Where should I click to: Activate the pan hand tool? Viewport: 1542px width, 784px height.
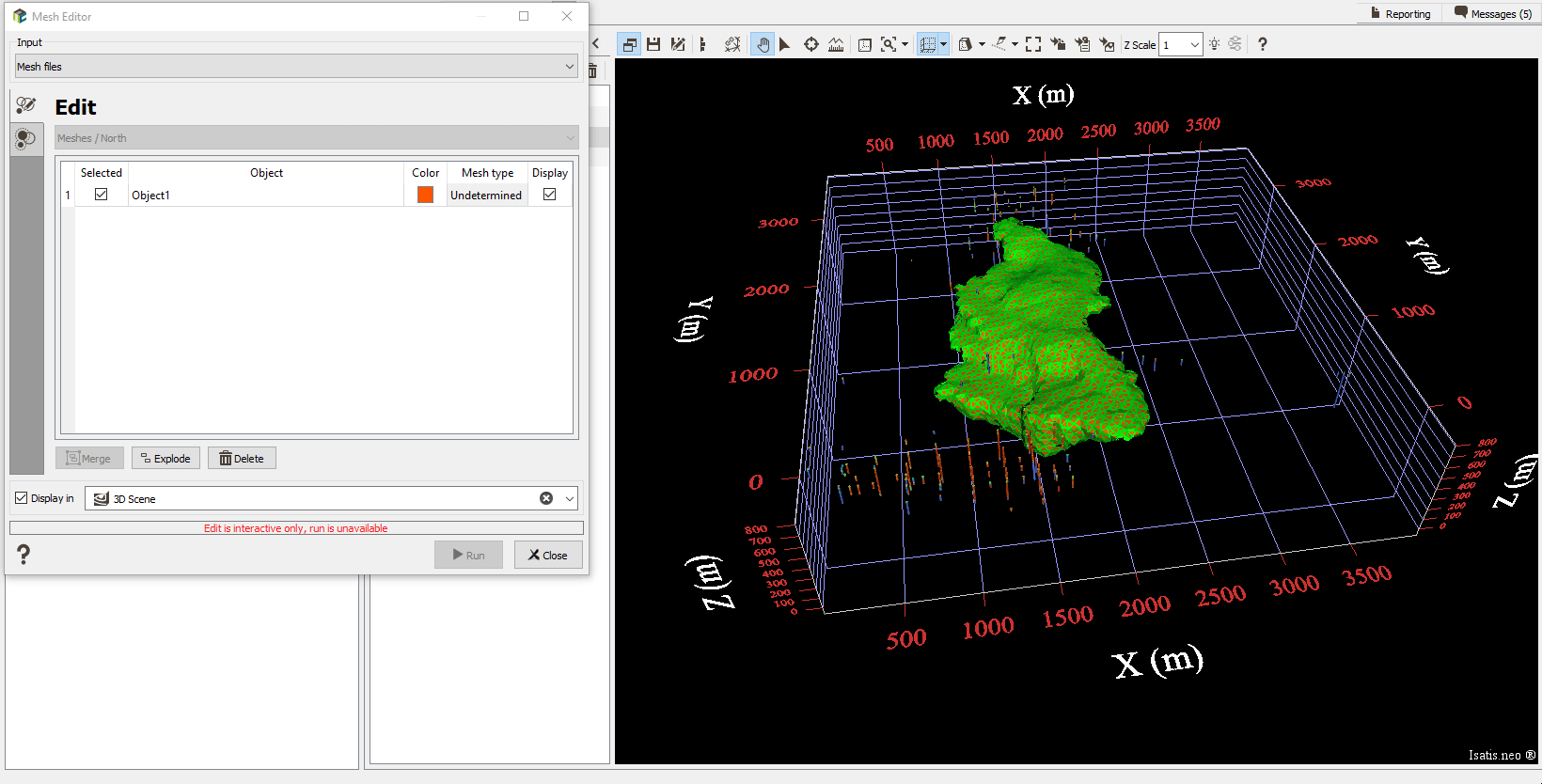click(763, 44)
